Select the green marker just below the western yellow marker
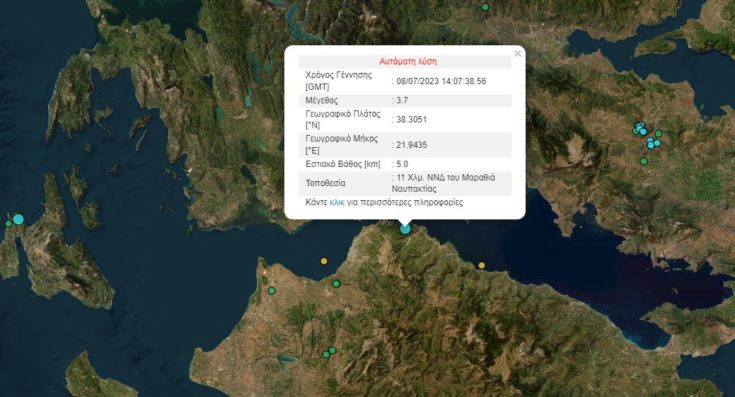The height and width of the screenshot is (397, 735). 336,284
